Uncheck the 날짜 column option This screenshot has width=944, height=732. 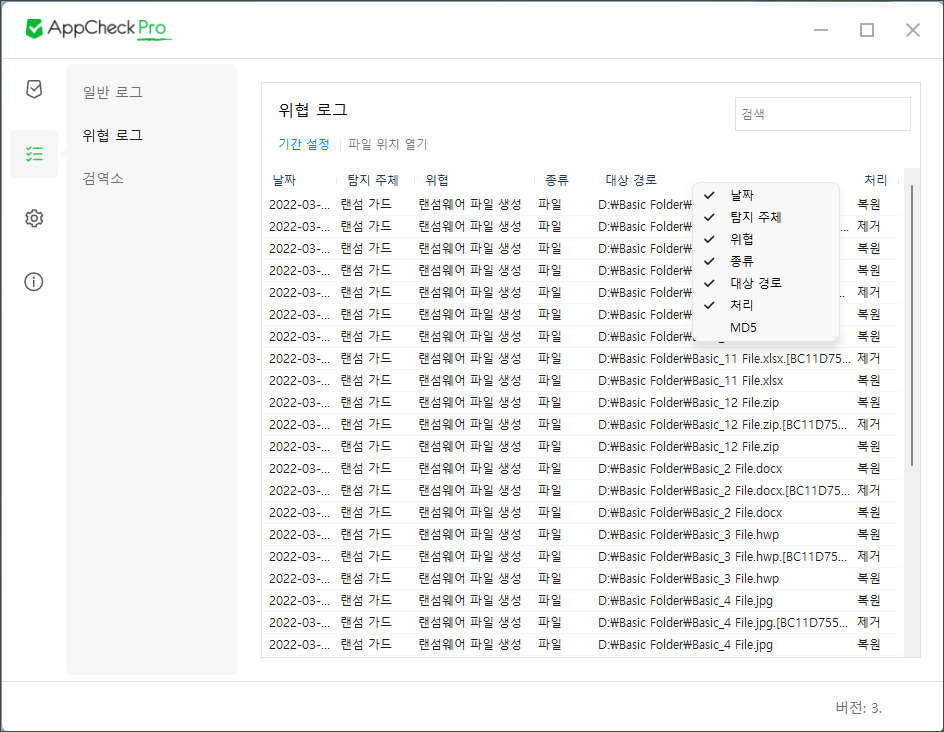point(742,195)
